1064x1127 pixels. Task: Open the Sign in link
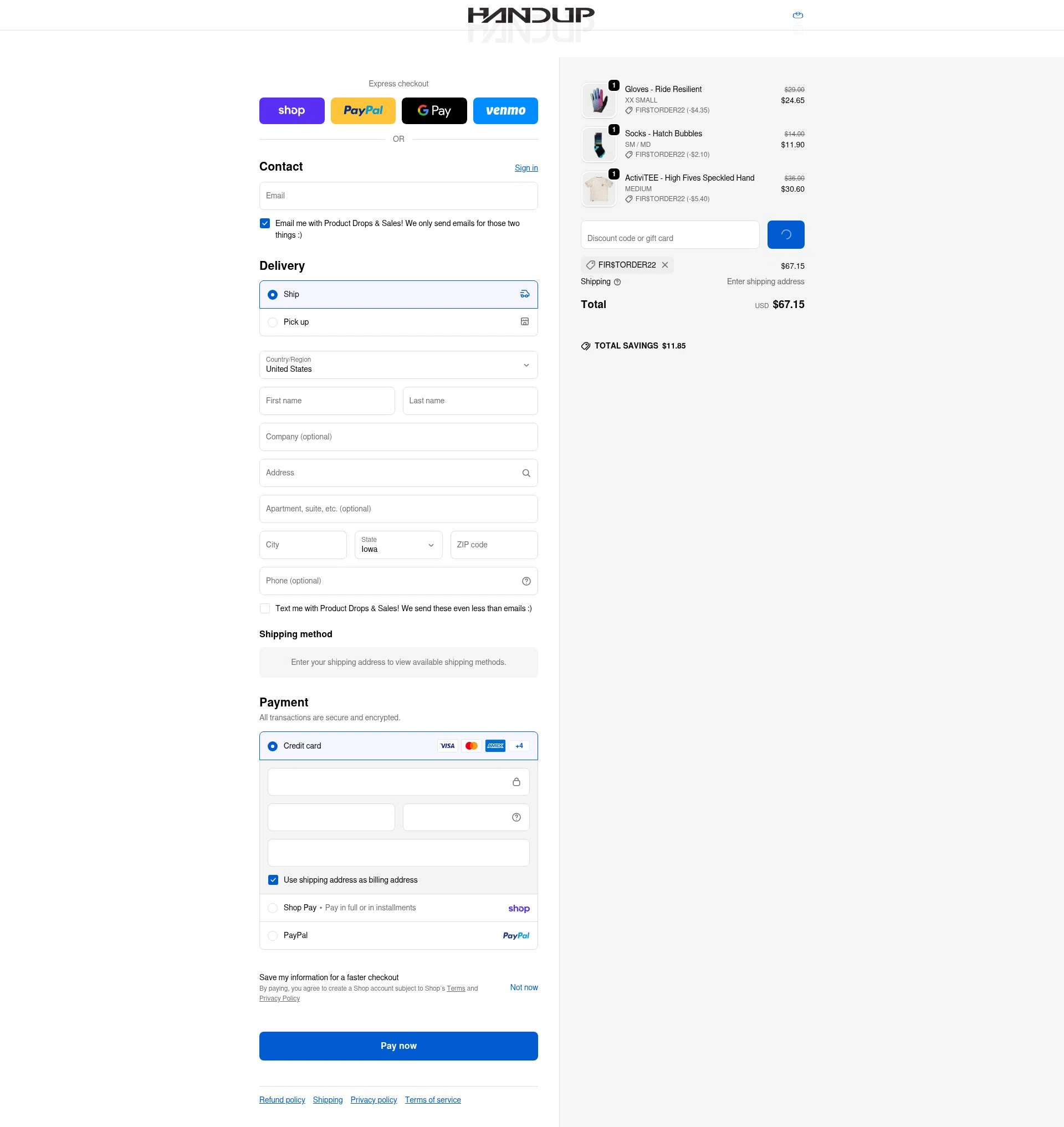point(526,168)
